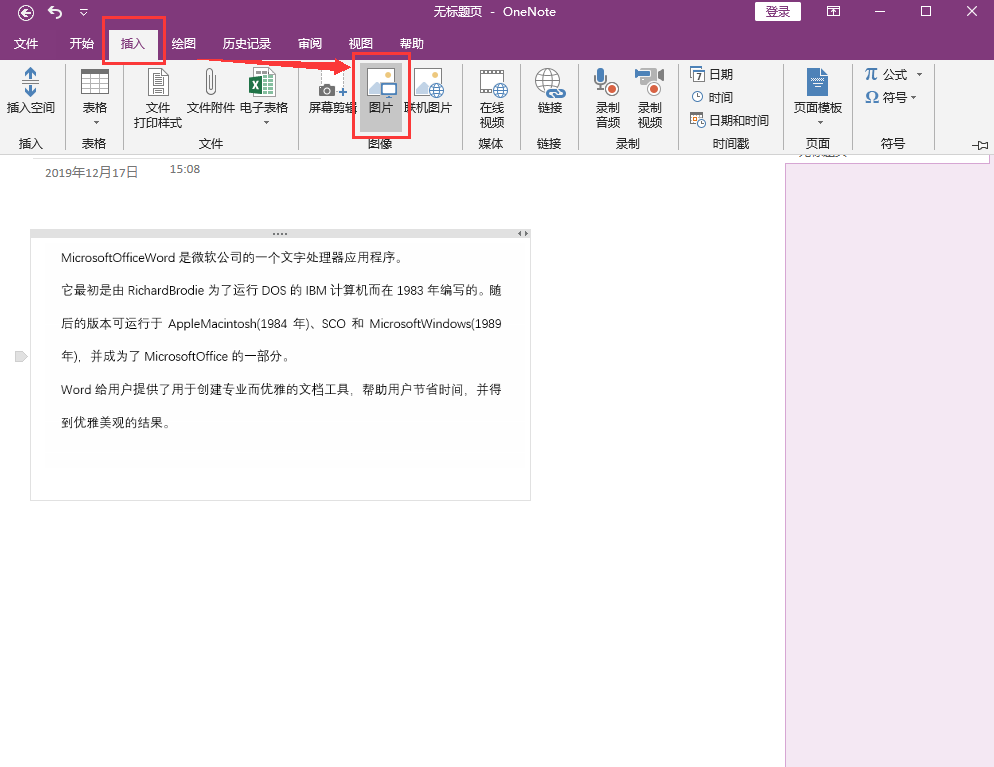
Task: Open the Review (审阅) tab
Action: pos(310,44)
